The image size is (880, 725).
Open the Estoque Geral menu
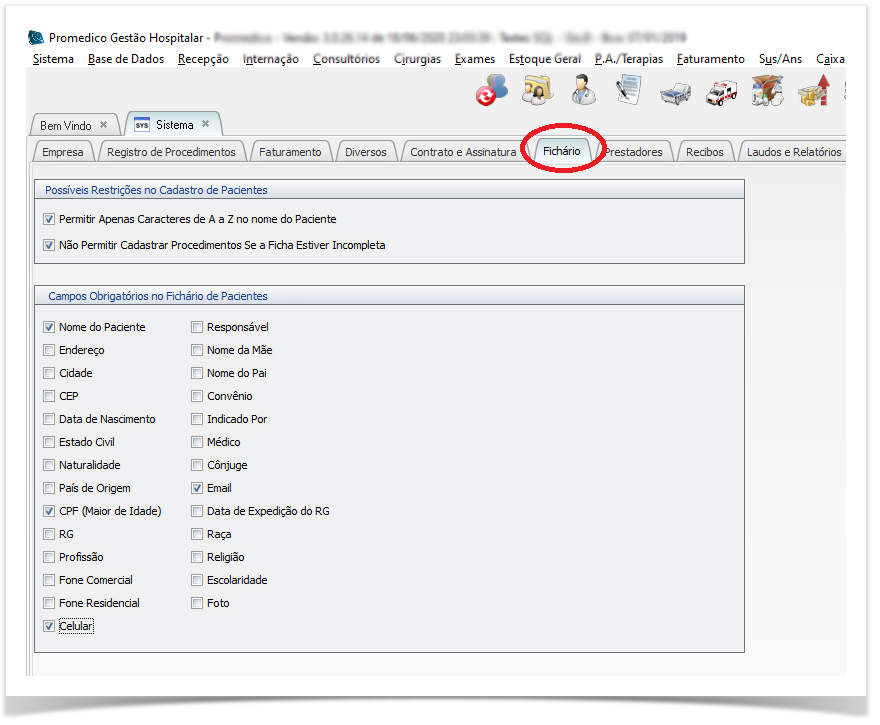(544, 59)
